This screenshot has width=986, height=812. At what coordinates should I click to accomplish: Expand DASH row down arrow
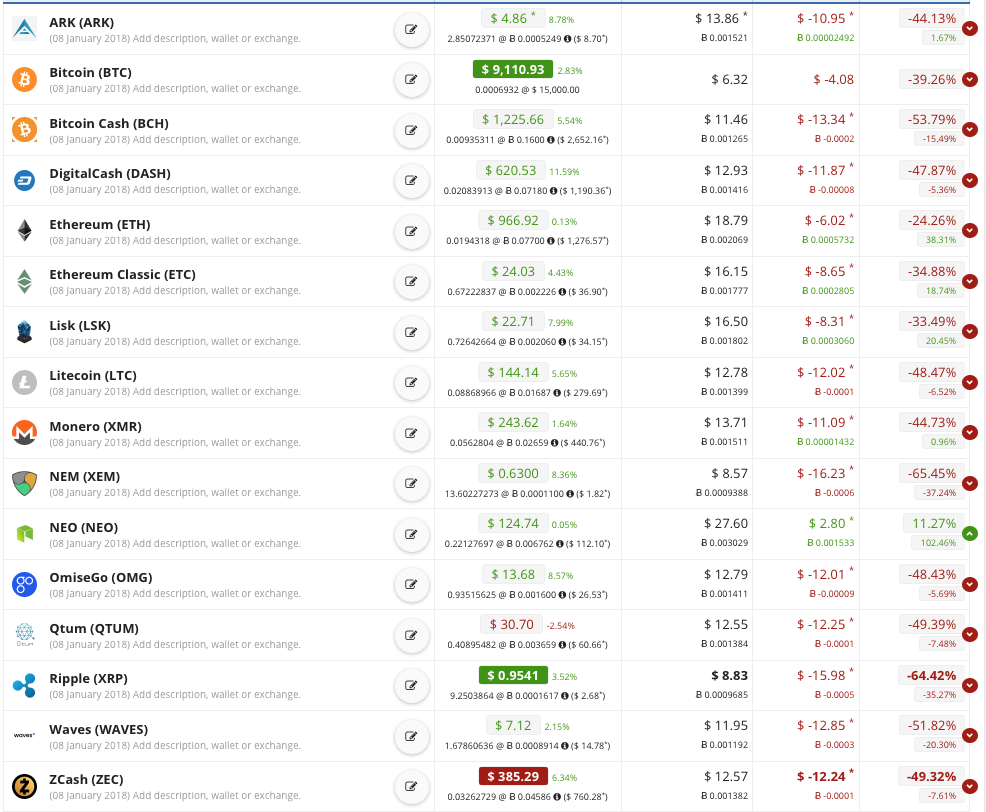tap(970, 181)
